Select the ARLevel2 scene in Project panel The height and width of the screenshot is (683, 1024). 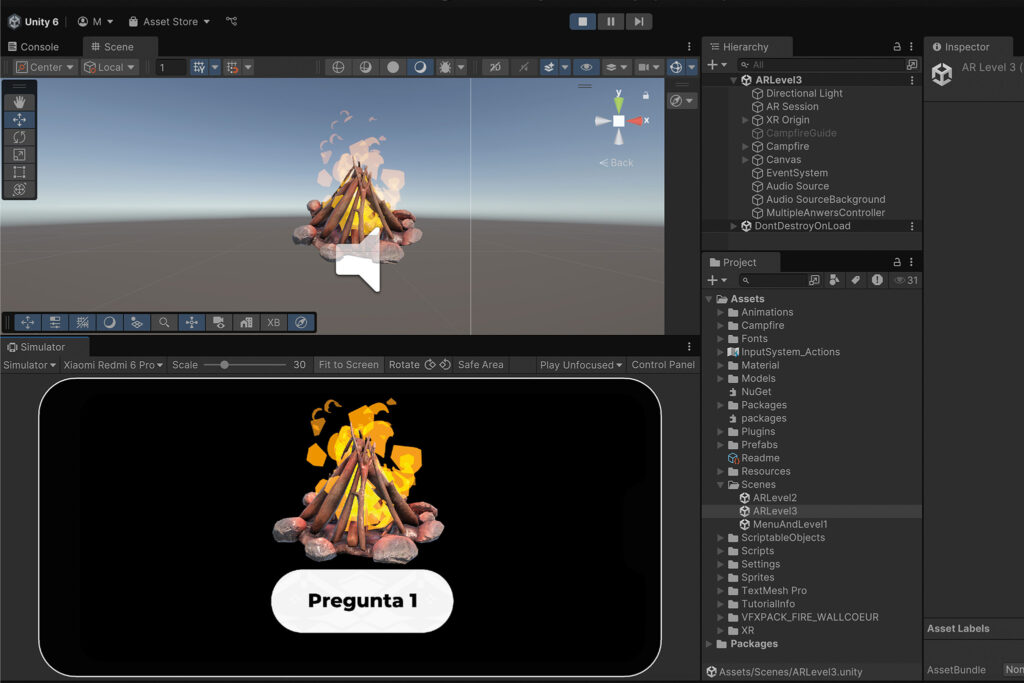(x=774, y=498)
